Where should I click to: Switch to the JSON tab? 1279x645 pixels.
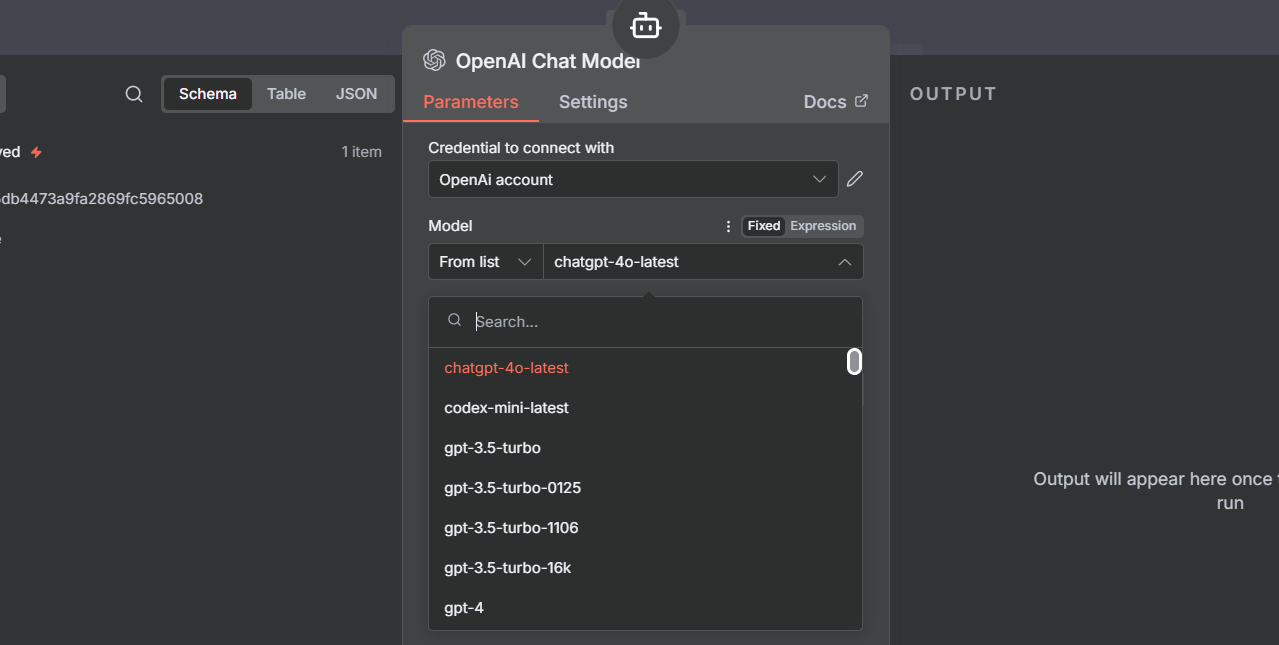coord(356,93)
